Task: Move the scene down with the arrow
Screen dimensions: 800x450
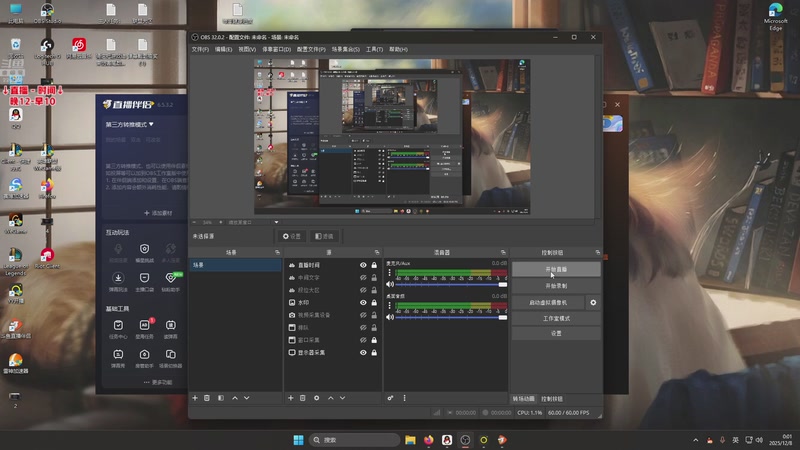Action: [246, 398]
